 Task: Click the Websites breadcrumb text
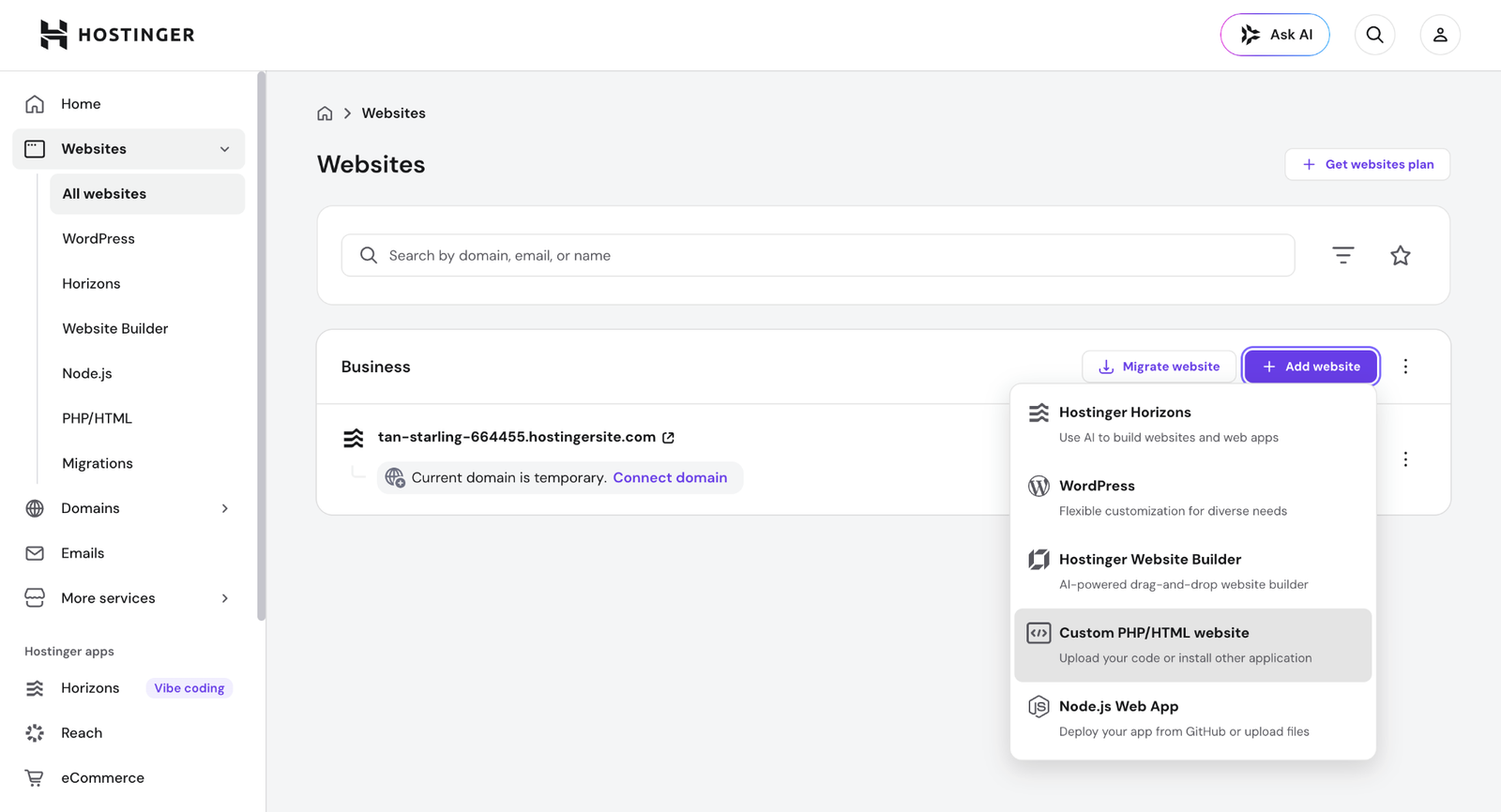394,113
